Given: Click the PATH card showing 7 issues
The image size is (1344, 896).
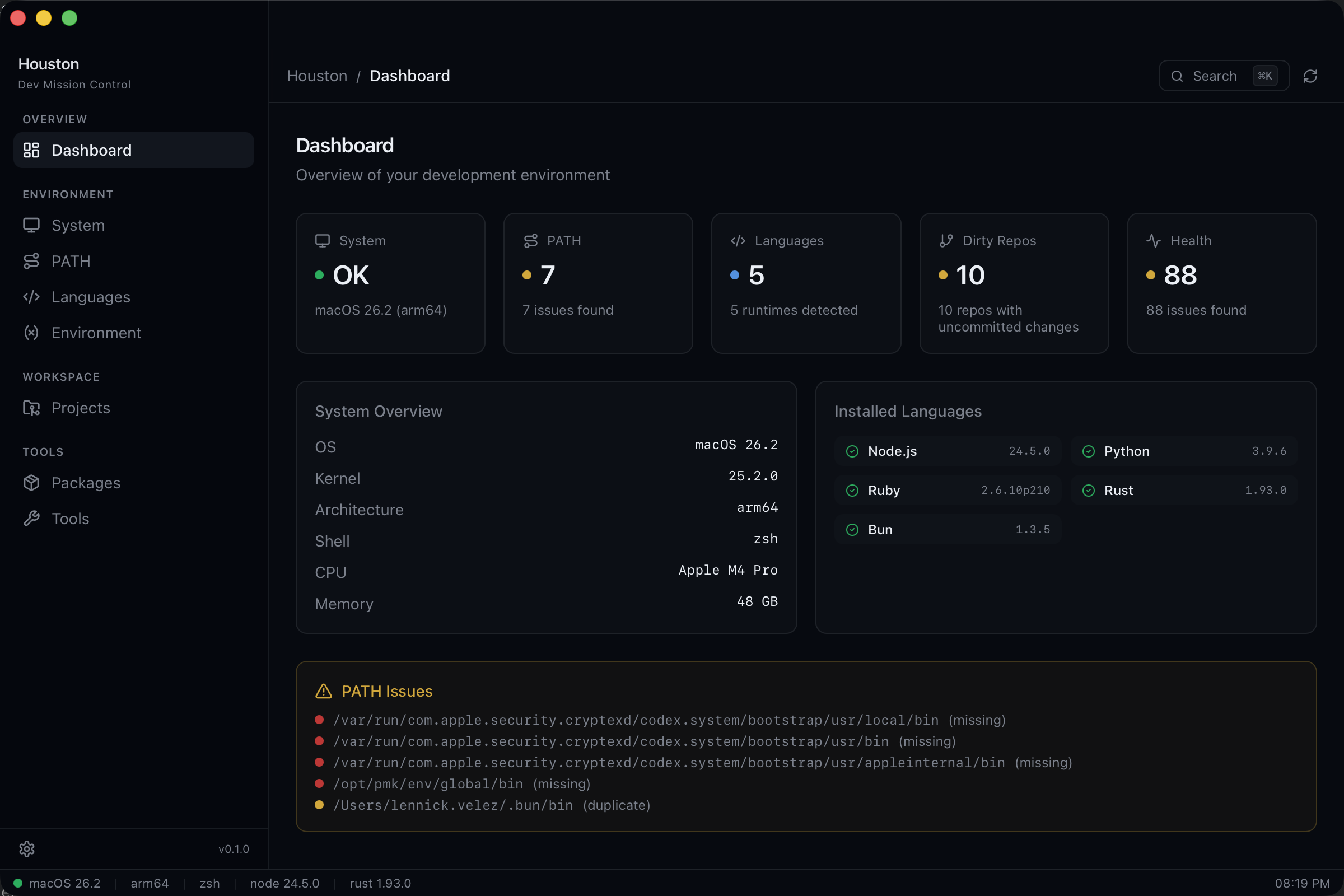Looking at the screenshot, I should [598, 283].
